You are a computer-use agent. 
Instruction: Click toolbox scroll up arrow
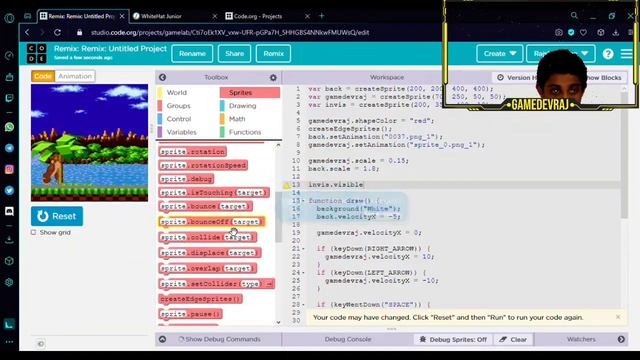click(x=278, y=145)
